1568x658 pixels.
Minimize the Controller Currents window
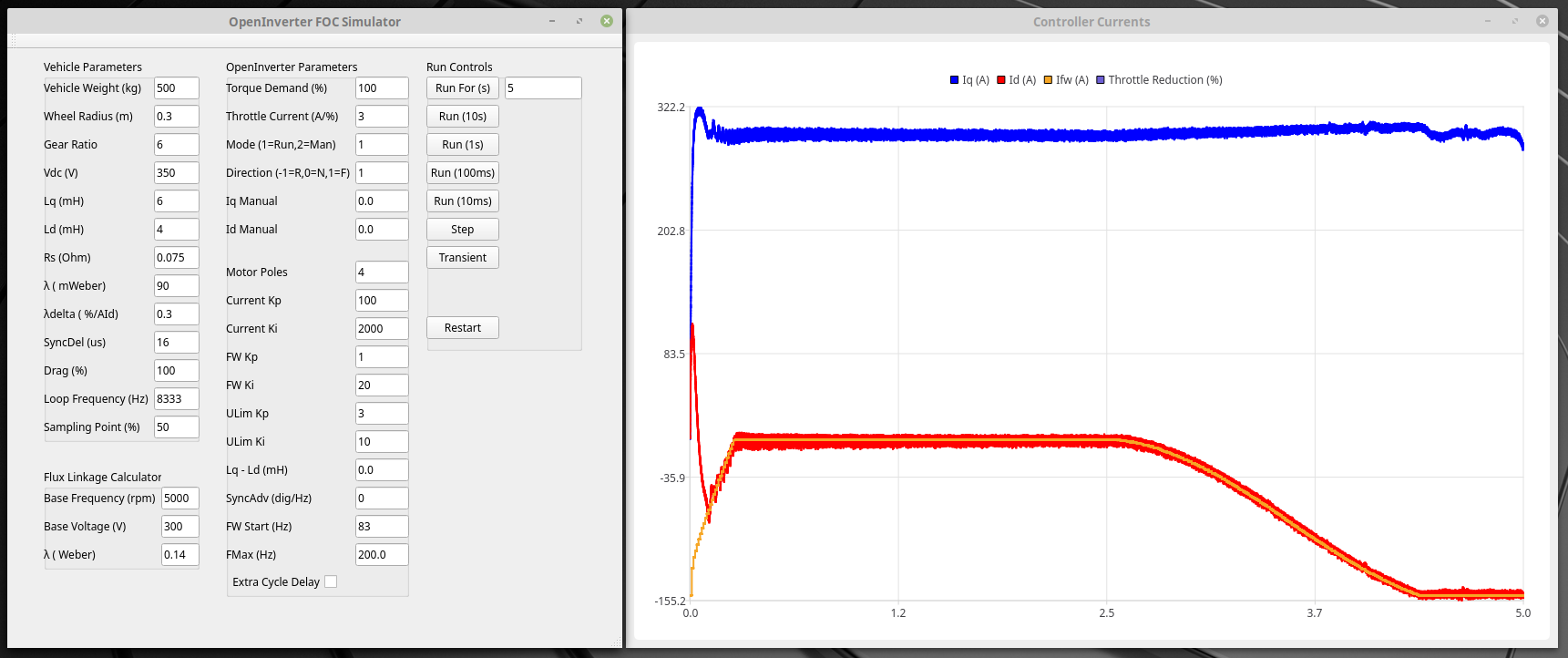pyautogui.click(x=1488, y=21)
